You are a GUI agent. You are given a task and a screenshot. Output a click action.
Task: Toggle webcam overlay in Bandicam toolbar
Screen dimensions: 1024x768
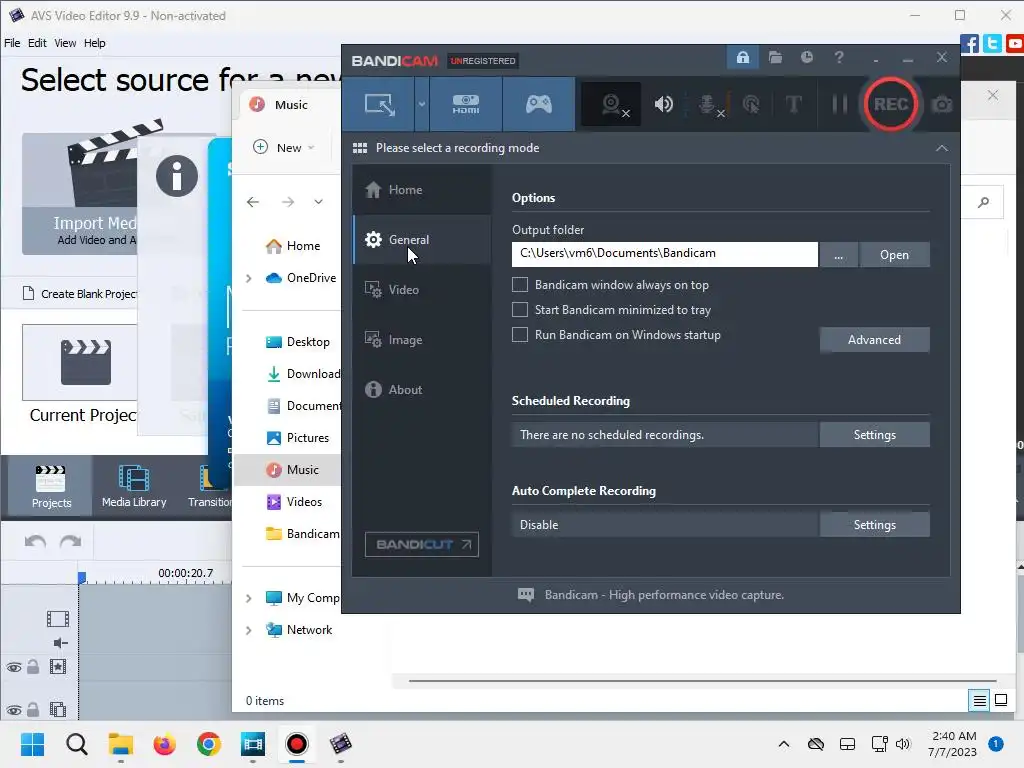(613, 104)
